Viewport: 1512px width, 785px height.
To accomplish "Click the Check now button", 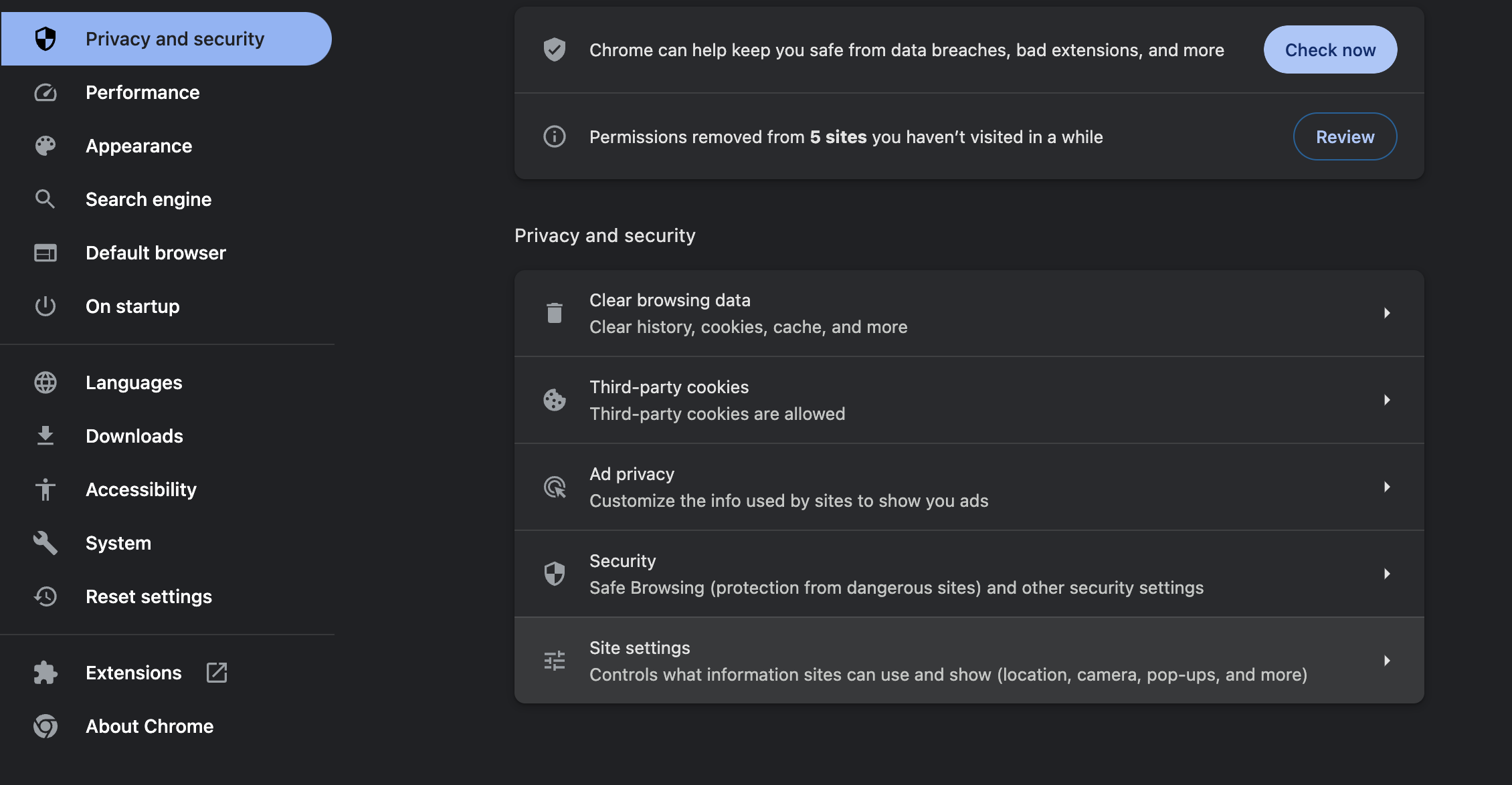I will 1330,49.
